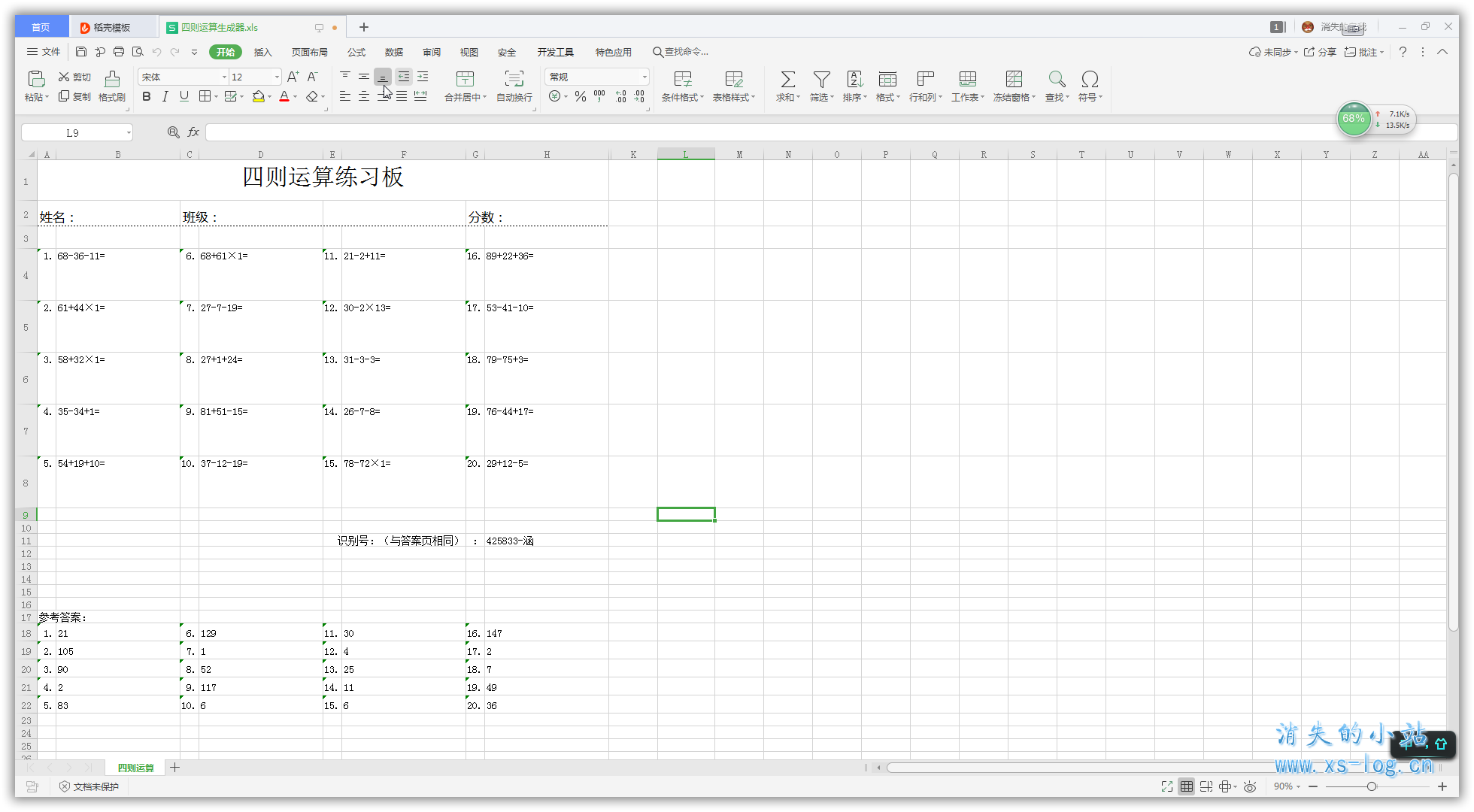Select the 四则运算 sheet tab
1474x812 pixels.
coord(136,768)
